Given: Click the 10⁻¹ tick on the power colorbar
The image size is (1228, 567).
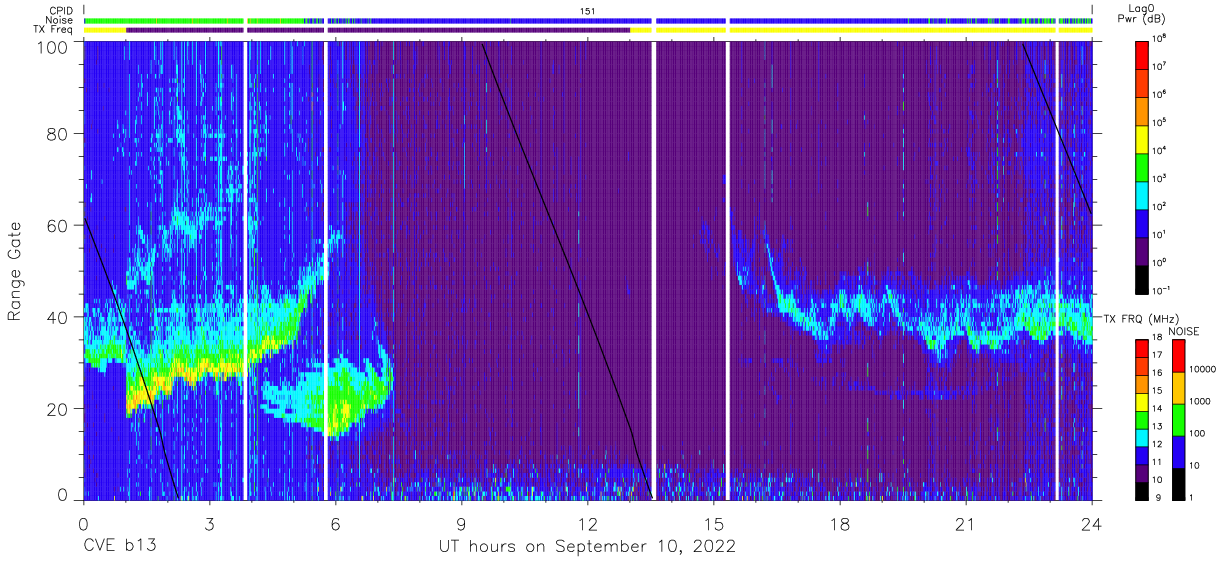Looking at the screenshot, I should tap(1162, 289).
